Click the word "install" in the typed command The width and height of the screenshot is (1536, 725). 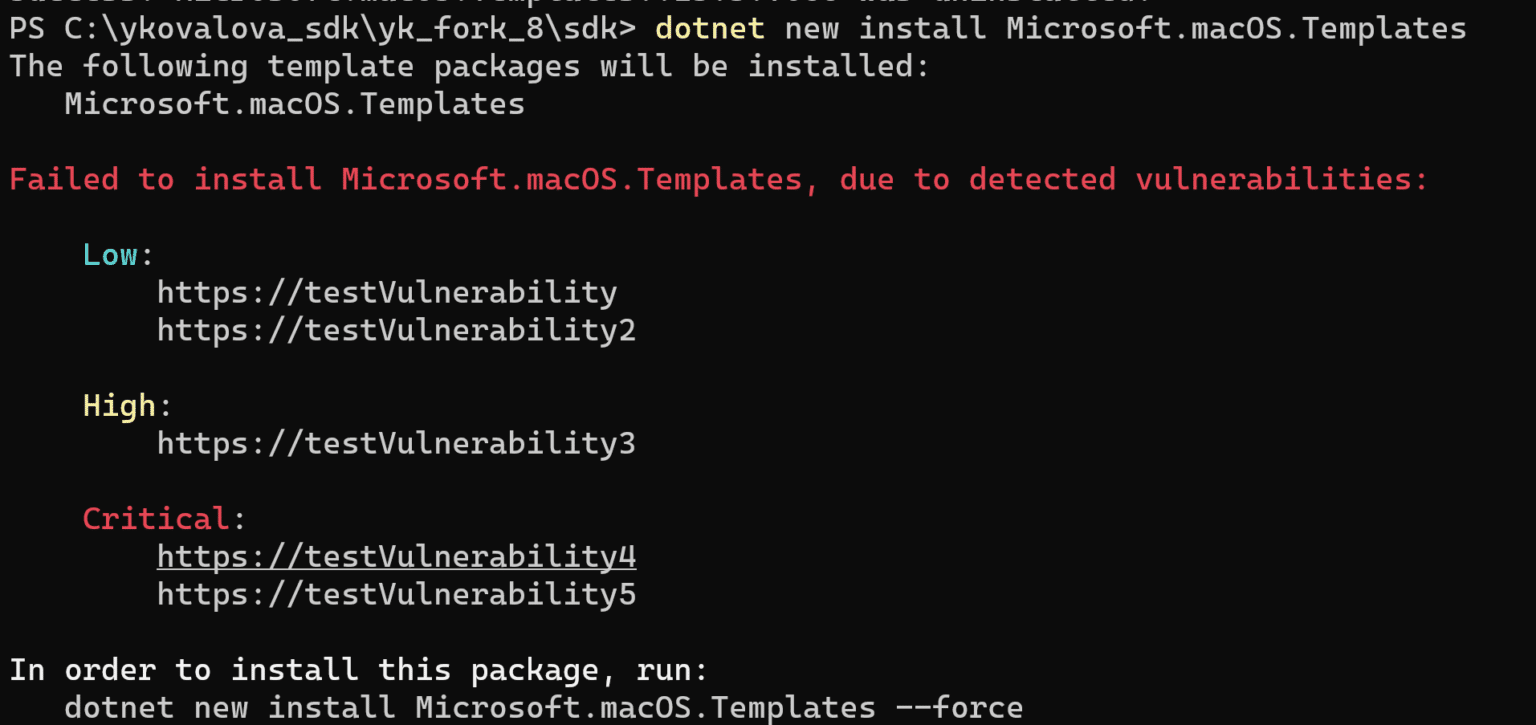click(922, 28)
